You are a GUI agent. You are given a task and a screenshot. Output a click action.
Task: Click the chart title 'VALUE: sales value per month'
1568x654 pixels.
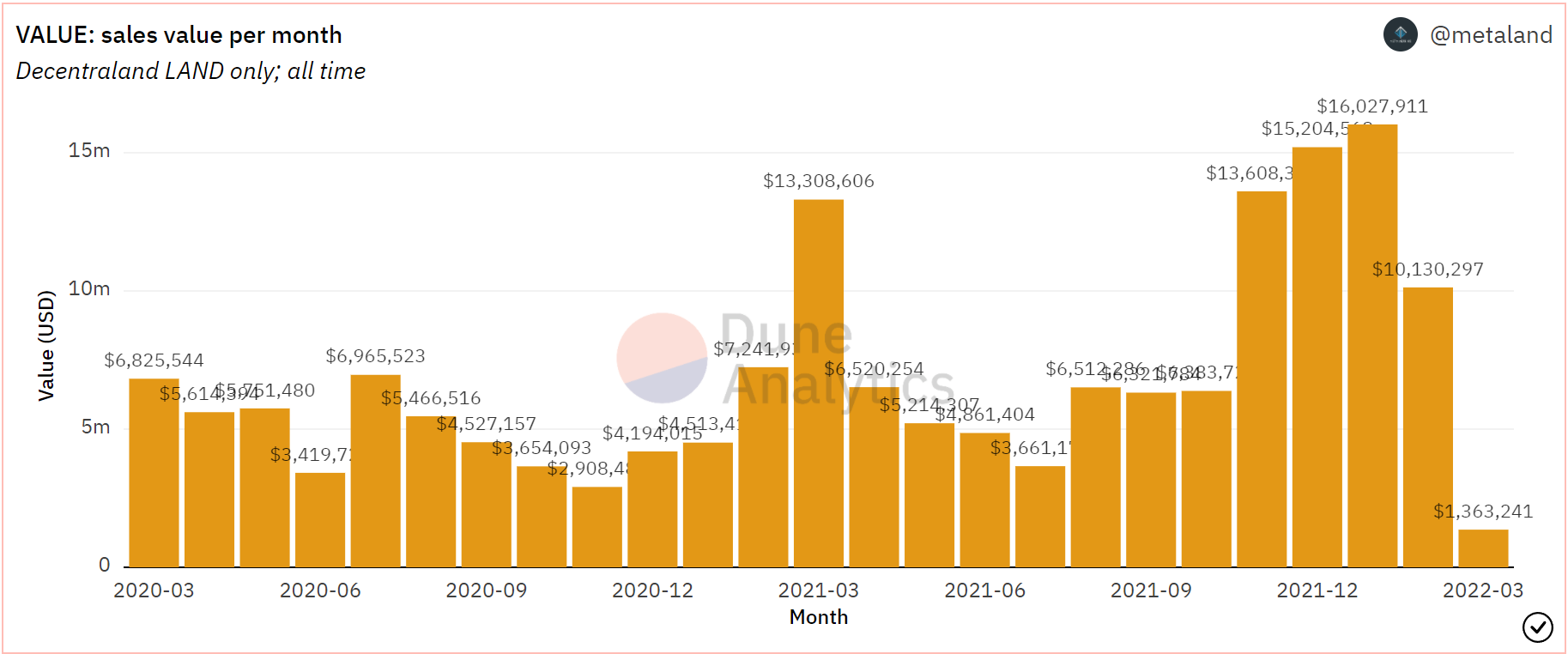(x=179, y=35)
